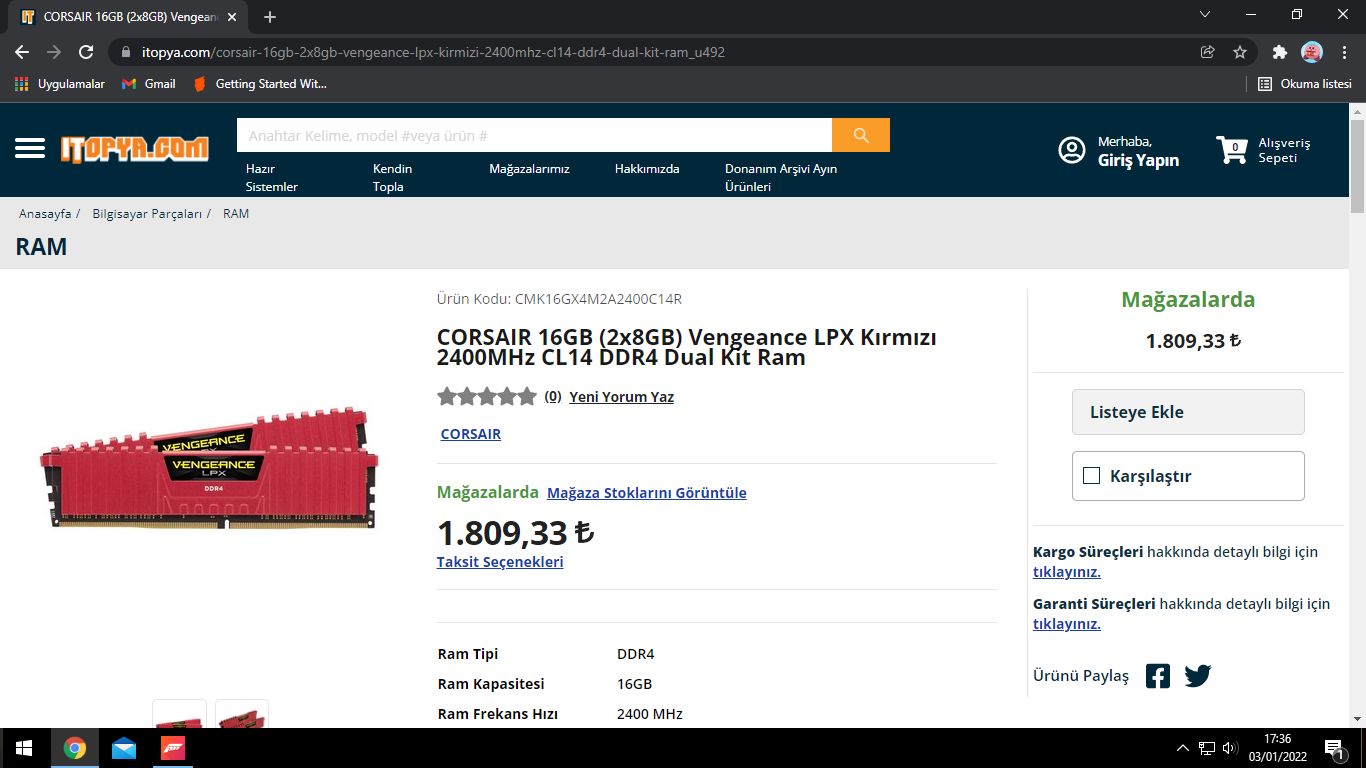1366x768 pixels.
Task: Open the hamburger menu beside Itopya logo
Action: click(x=30, y=148)
